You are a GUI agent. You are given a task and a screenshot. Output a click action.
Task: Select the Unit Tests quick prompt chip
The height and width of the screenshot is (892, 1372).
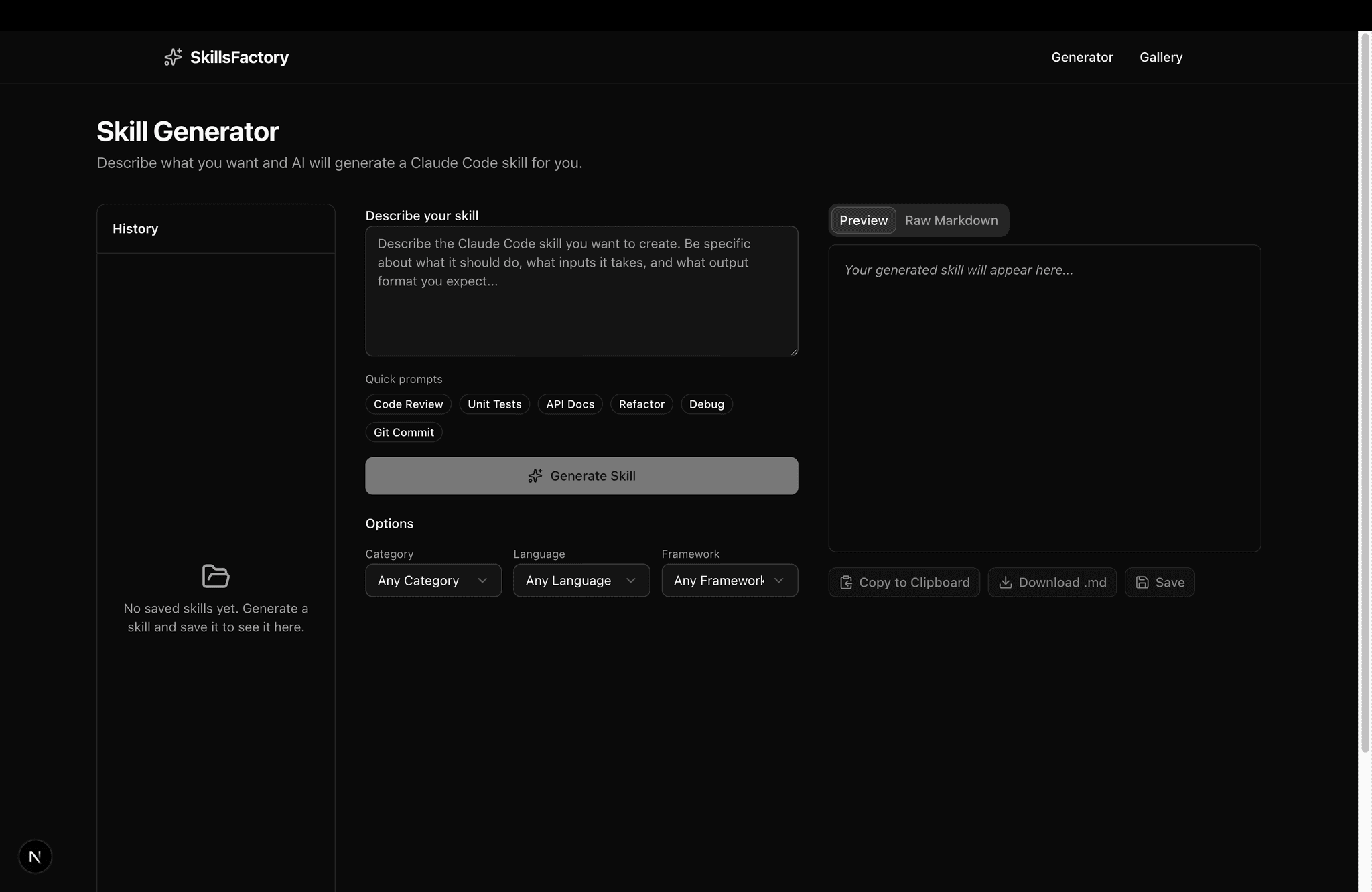point(494,404)
